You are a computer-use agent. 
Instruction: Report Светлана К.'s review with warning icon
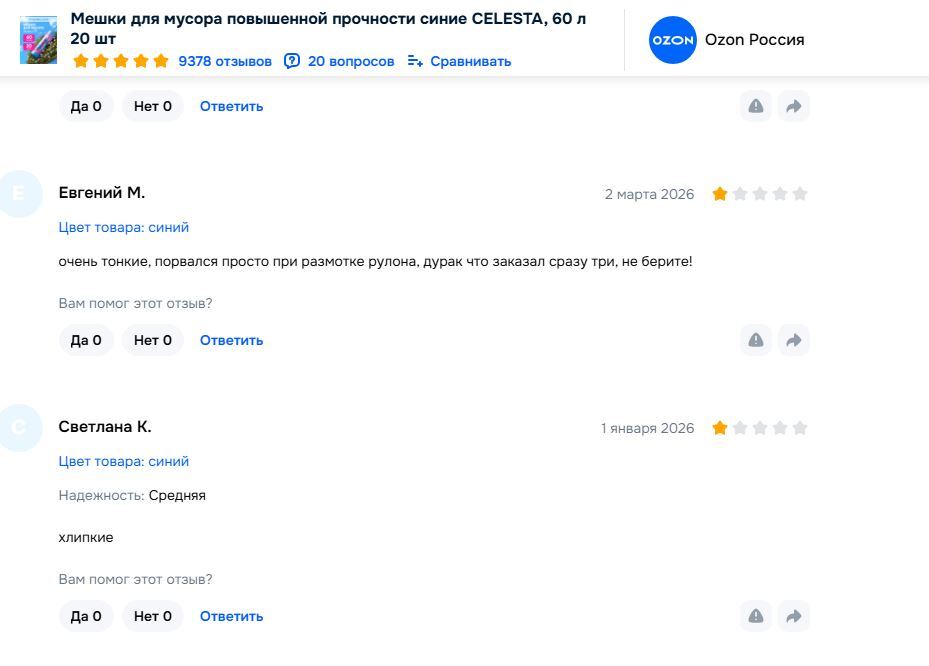tap(756, 616)
